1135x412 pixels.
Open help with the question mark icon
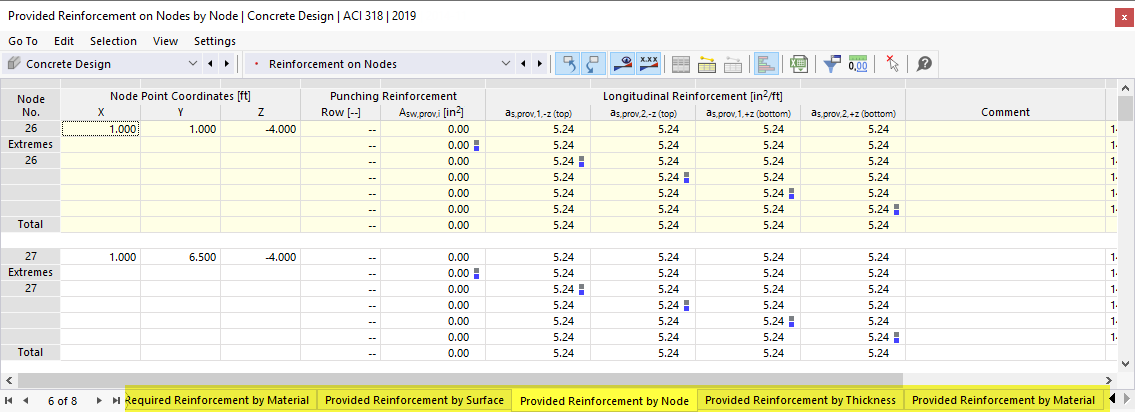click(924, 63)
